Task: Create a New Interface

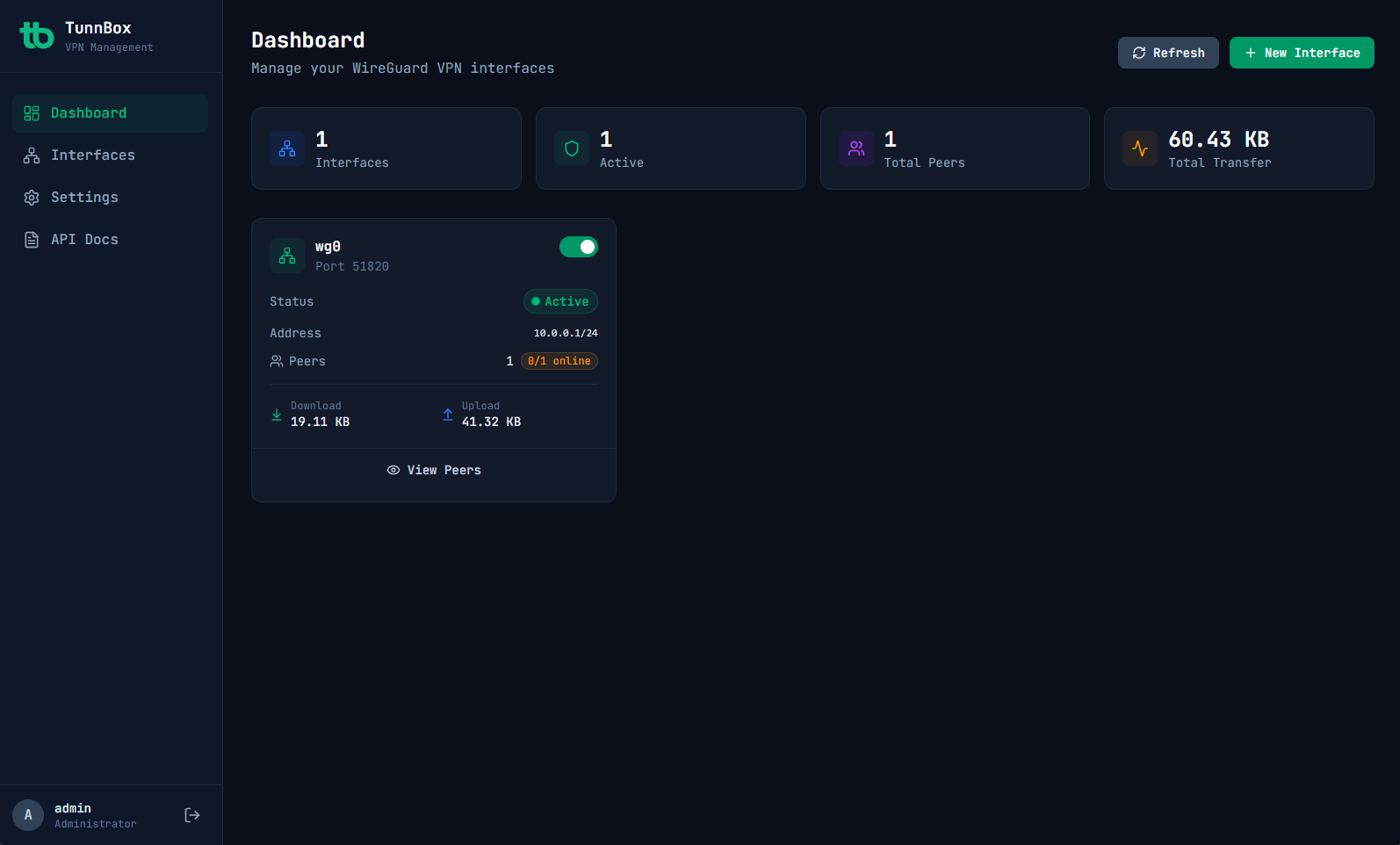Action: (1302, 53)
